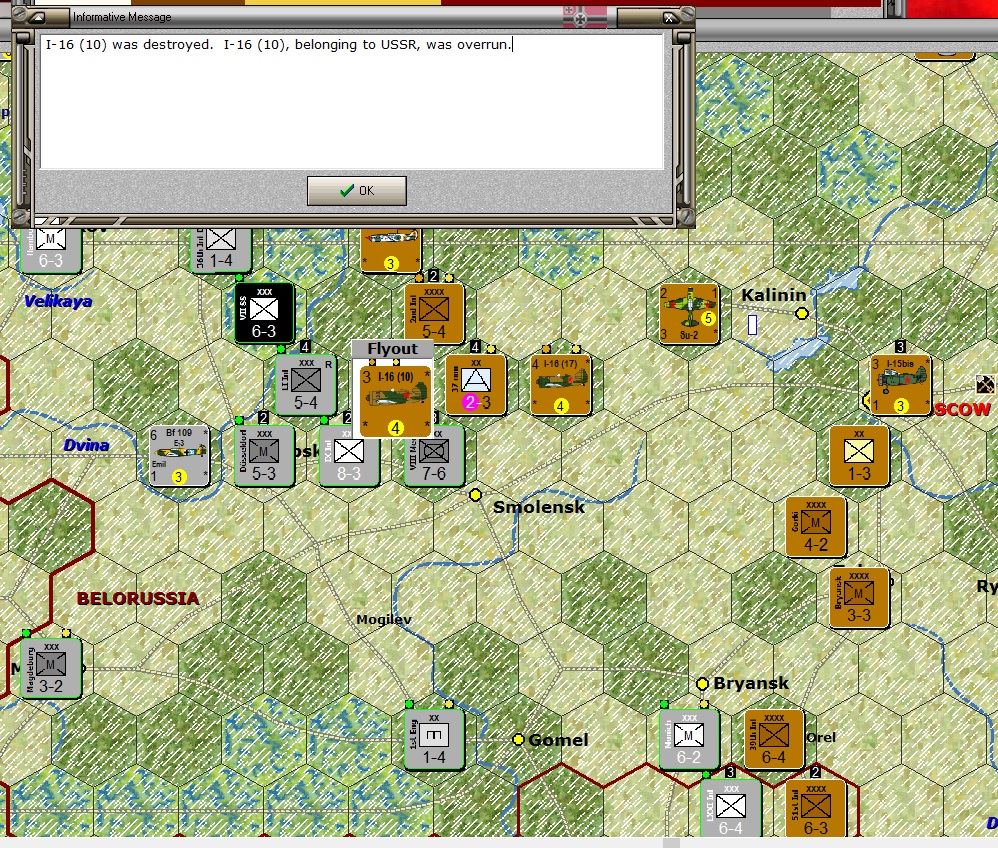
Task: Select the 51st Inf 6-3 Soviet army
Action: pyautogui.click(x=816, y=808)
